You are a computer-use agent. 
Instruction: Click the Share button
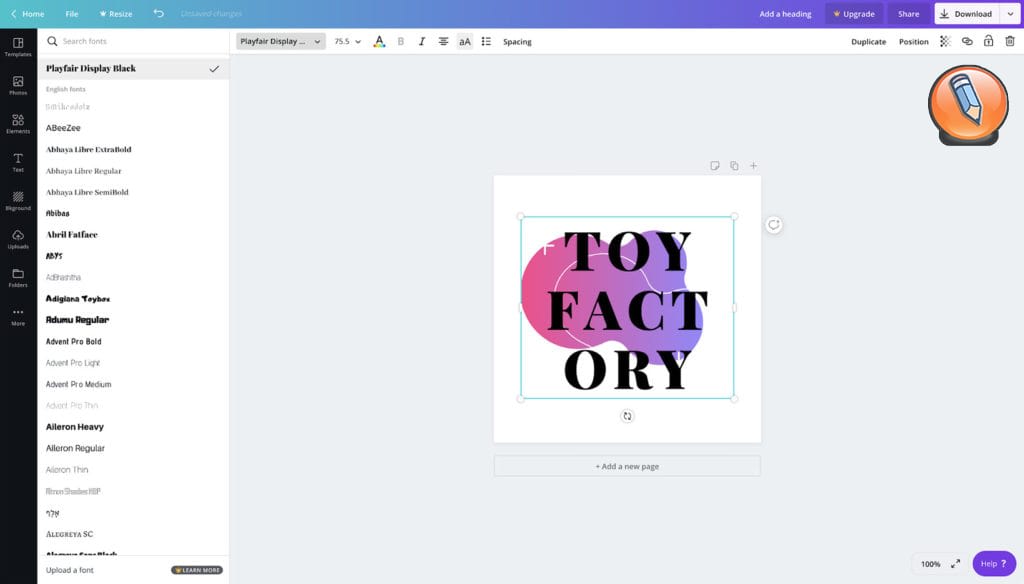tap(908, 14)
